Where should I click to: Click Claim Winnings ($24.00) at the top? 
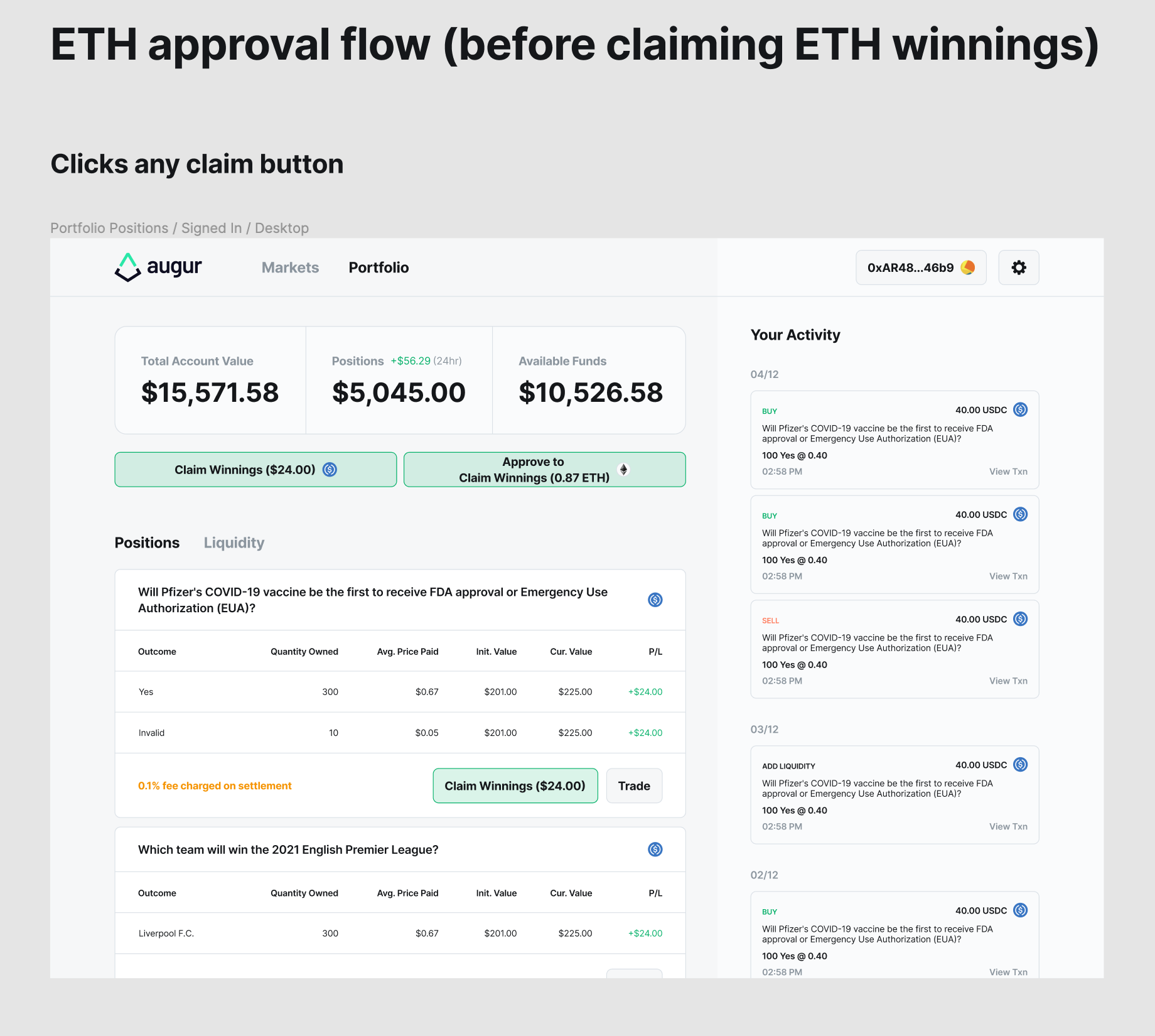[x=255, y=469]
